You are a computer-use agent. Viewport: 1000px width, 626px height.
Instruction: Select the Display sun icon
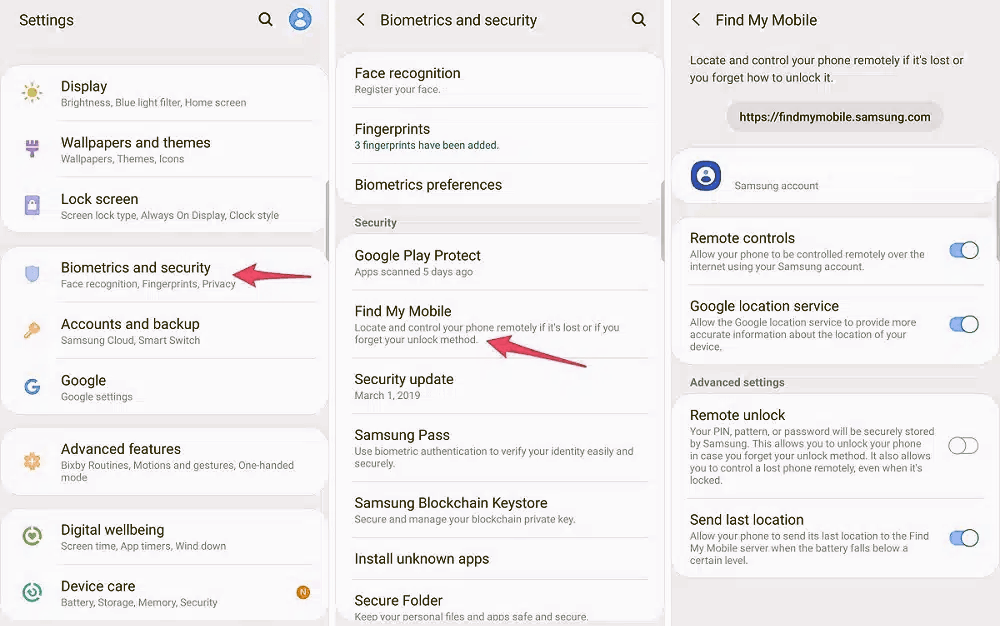point(31,93)
